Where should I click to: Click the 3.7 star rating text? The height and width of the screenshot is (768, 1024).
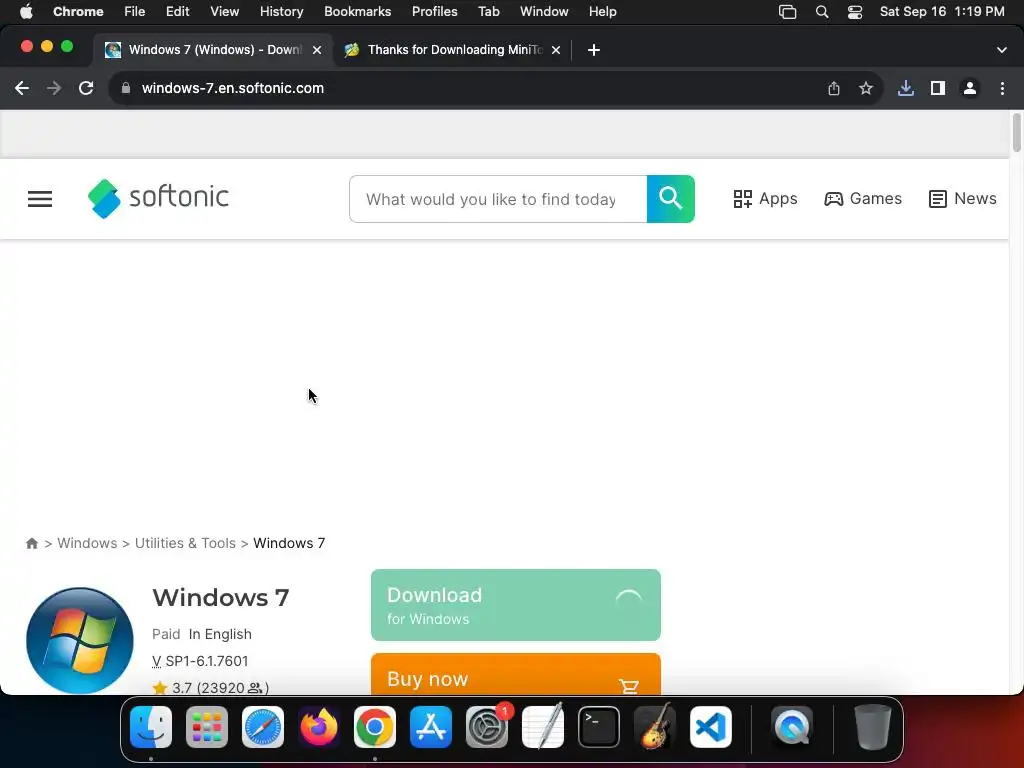pyautogui.click(x=210, y=688)
